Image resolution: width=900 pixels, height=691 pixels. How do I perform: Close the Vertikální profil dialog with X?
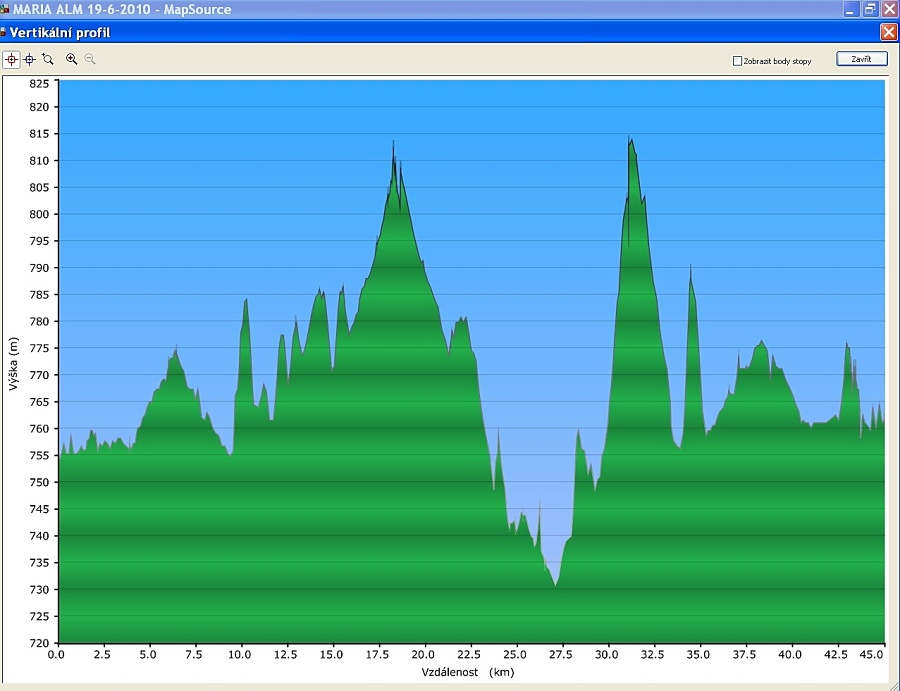[x=888, y=32]
